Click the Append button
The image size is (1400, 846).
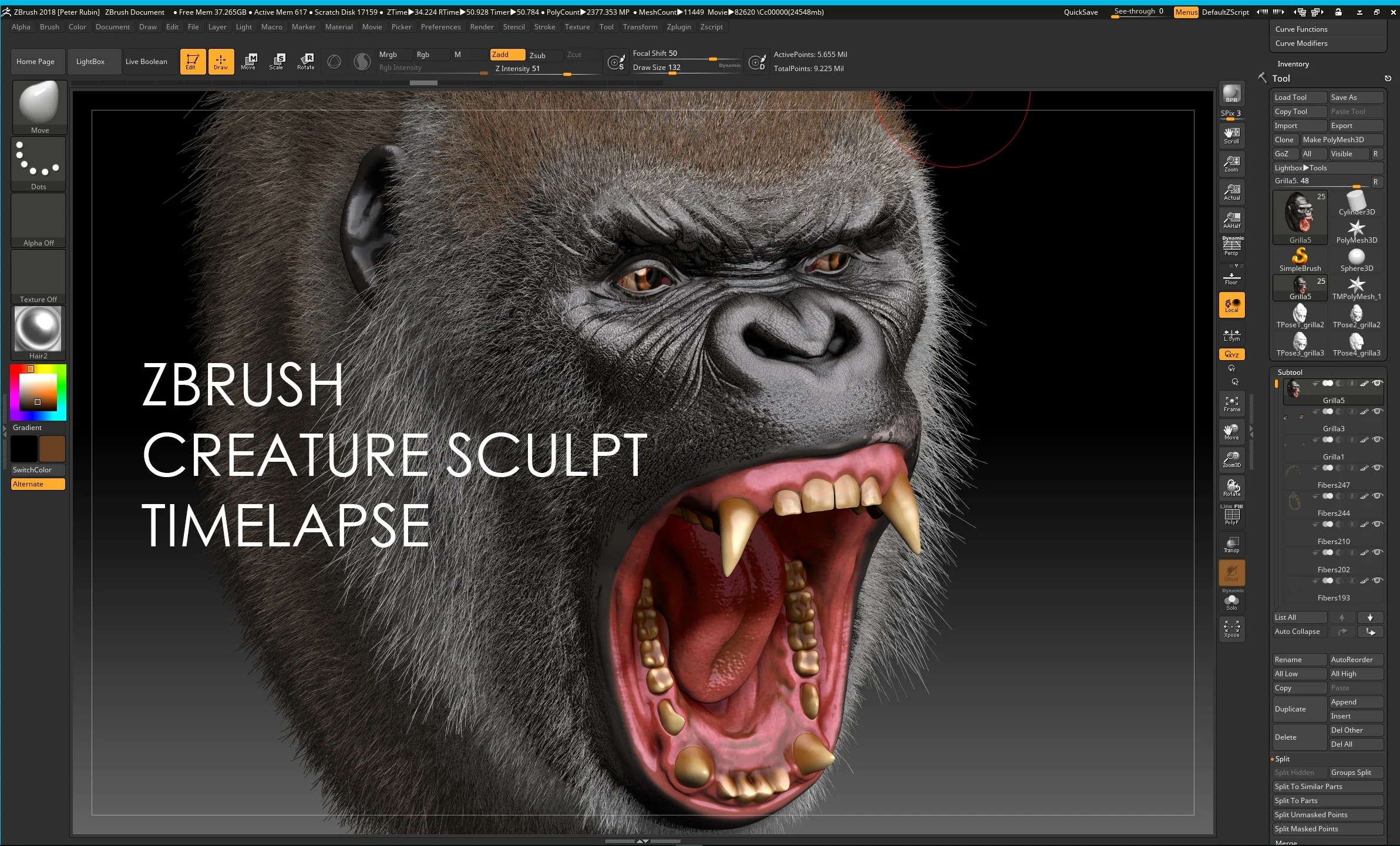point(1356,702)
